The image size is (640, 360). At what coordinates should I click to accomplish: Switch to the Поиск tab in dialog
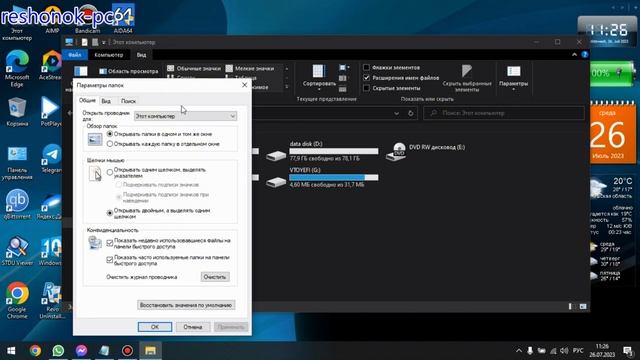(x=128, y=101)
